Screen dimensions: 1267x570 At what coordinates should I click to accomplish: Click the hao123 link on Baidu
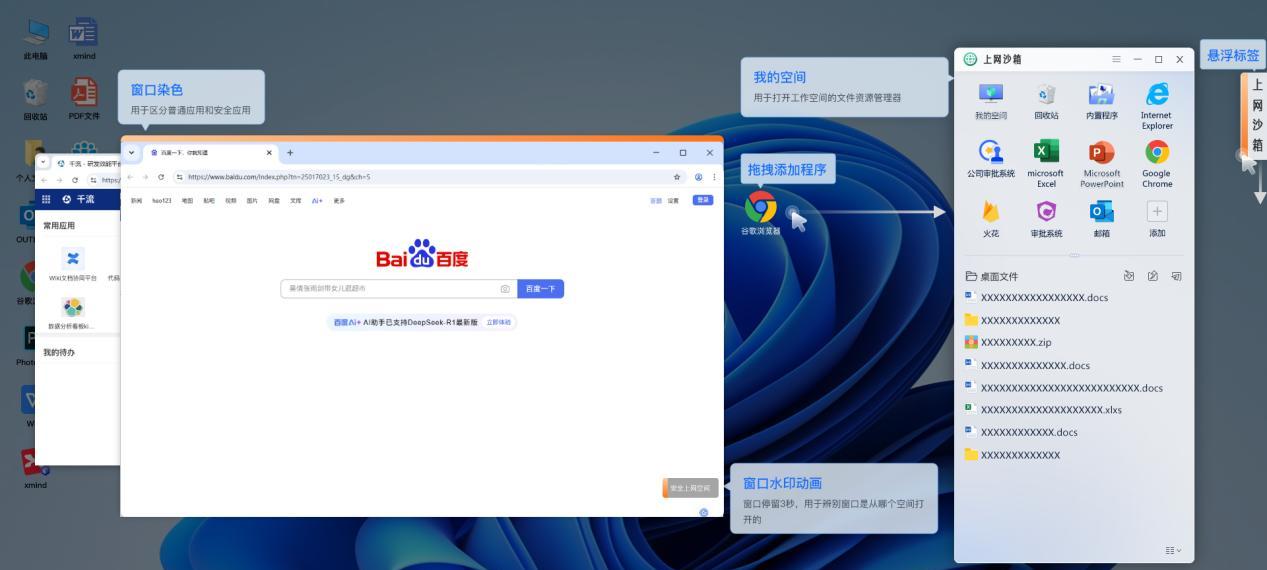pyautogui.click(x=162, y=200)
